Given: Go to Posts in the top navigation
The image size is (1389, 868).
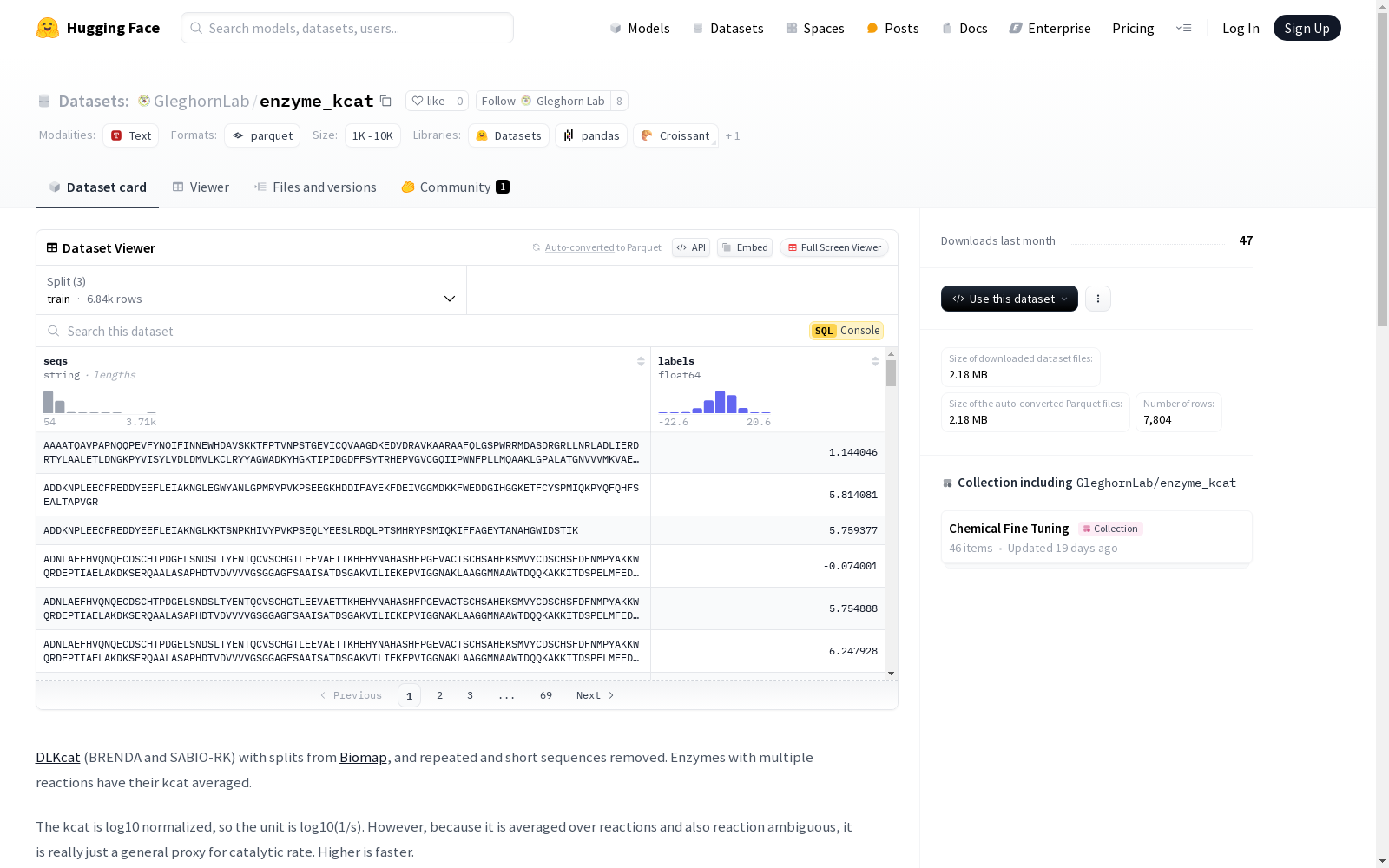Looking at the screenshot, I should coord(892,28).
